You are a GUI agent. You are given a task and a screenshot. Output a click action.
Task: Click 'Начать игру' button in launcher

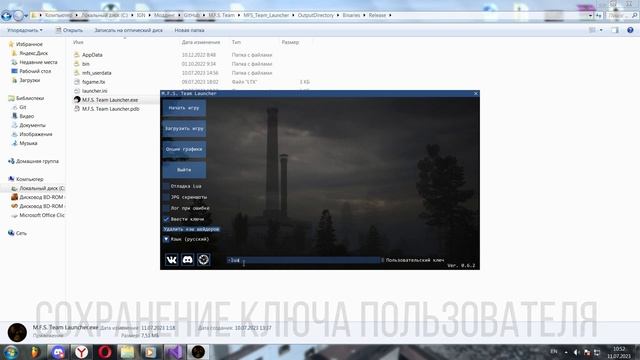pos(184,108)
